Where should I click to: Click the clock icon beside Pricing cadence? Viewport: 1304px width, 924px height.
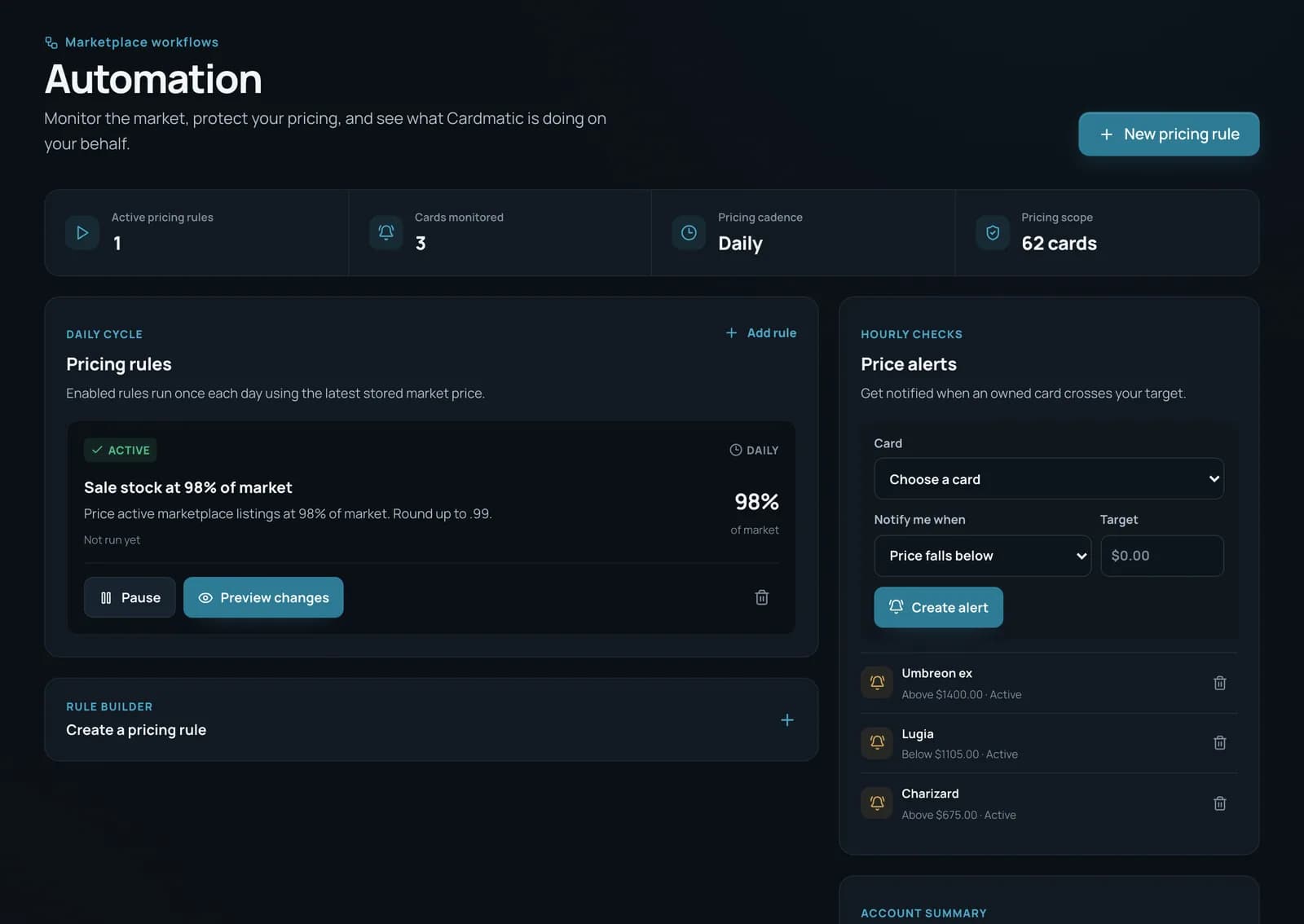[689, 233]
